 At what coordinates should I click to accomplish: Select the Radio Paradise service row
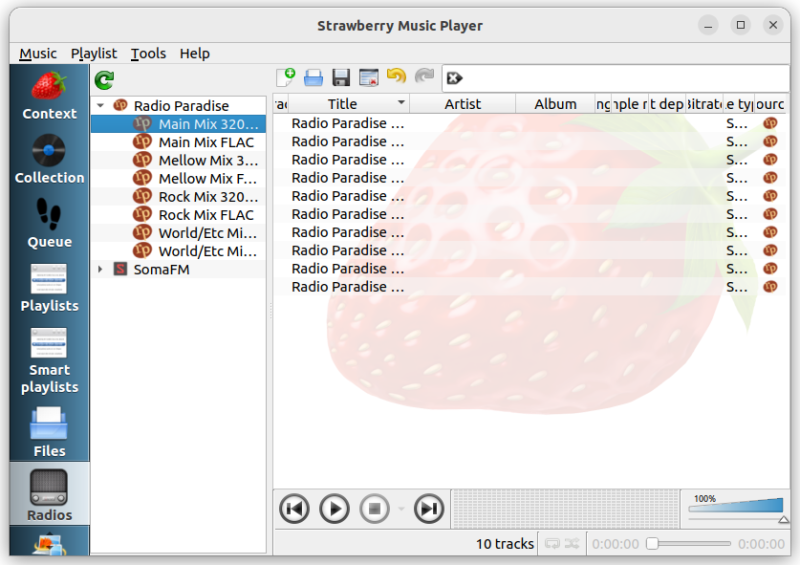point(179,106)
